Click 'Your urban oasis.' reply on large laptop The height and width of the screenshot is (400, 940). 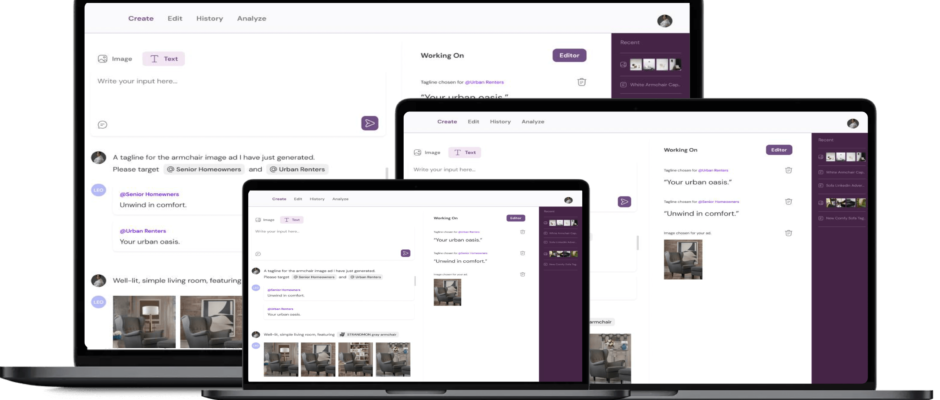(150, 242)
